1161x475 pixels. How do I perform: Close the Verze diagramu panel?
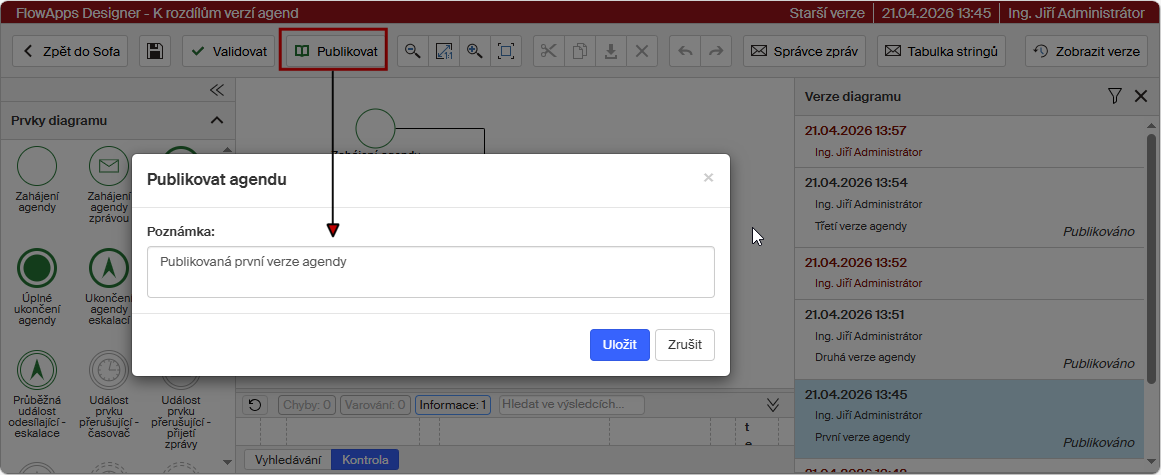(1141, 96)
